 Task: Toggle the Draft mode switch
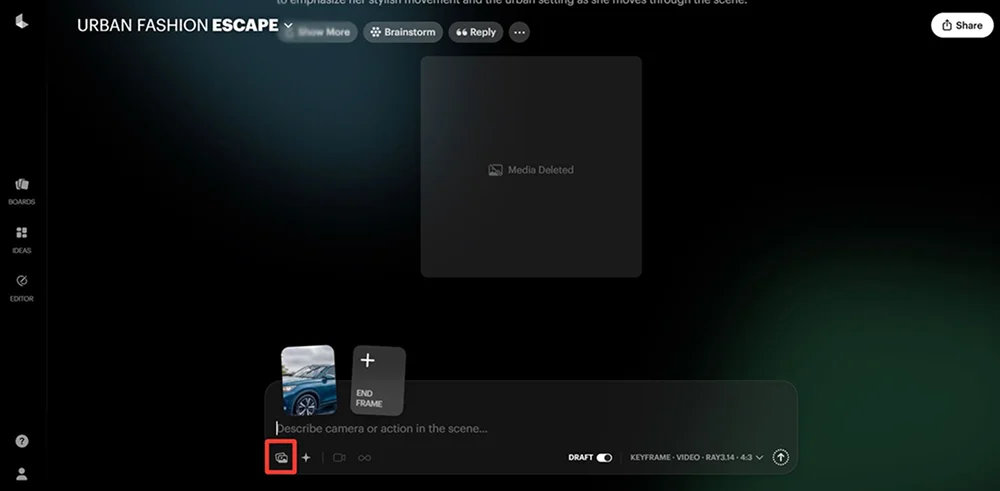click(x=604, y=457)
